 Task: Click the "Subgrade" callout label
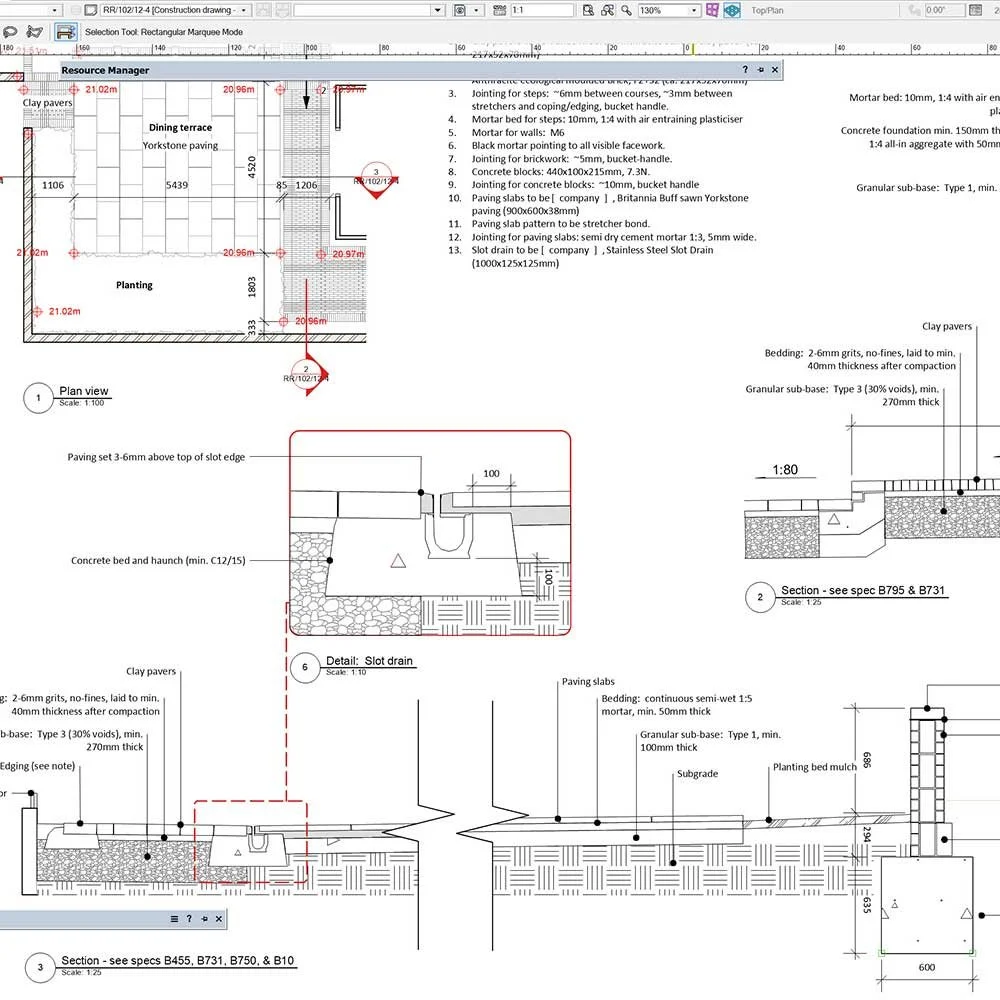697,773
